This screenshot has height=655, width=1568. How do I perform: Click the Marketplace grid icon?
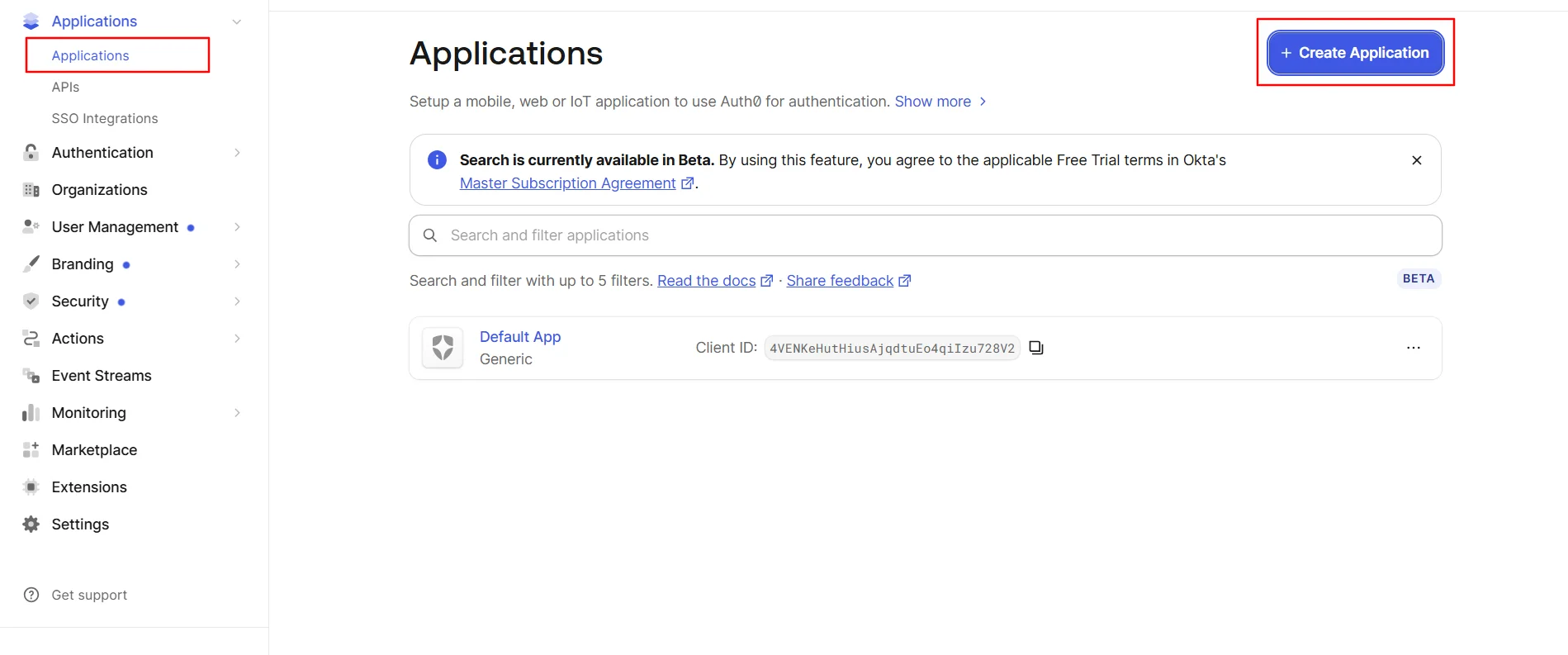(31, 450)
